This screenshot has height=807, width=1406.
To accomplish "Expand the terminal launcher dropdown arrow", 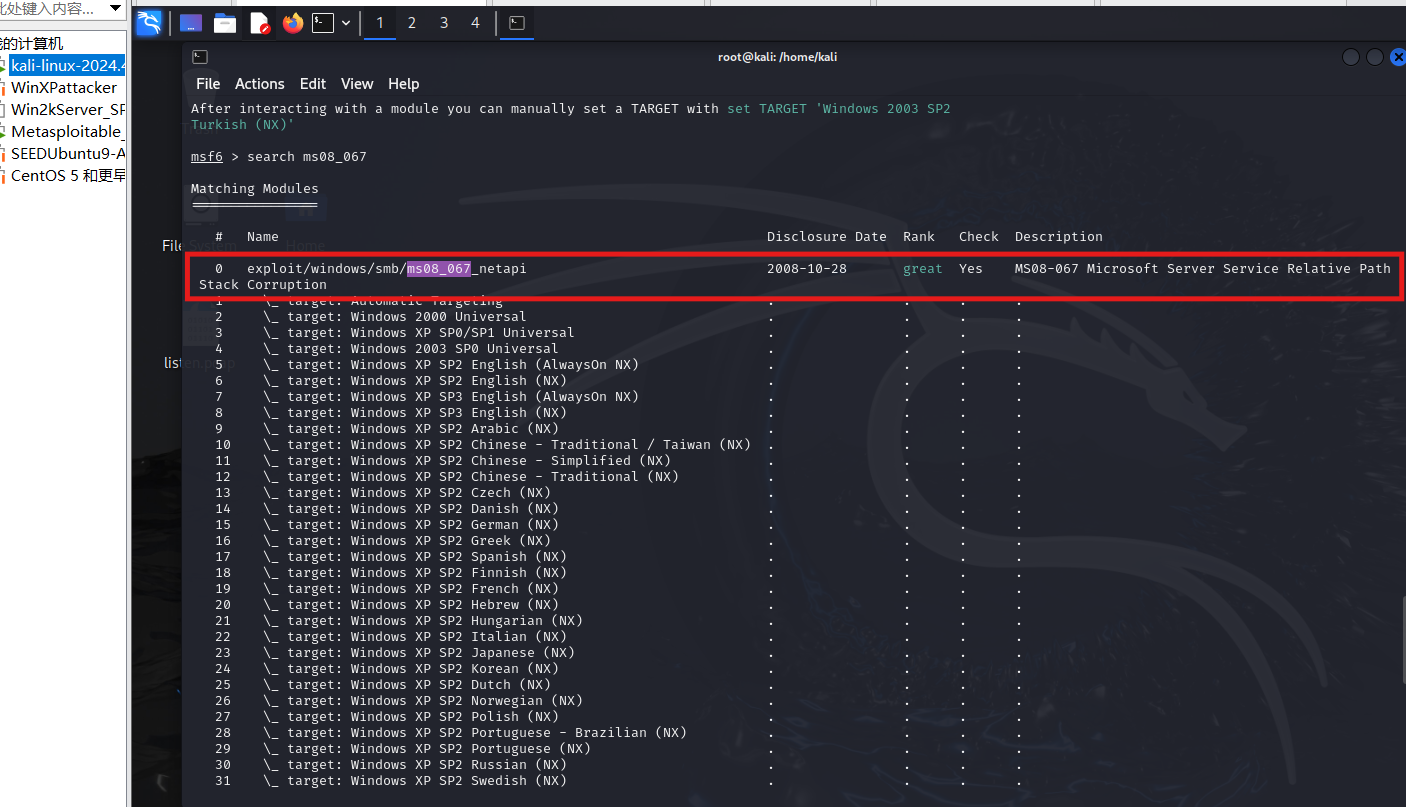I will [x=346, y=23].
